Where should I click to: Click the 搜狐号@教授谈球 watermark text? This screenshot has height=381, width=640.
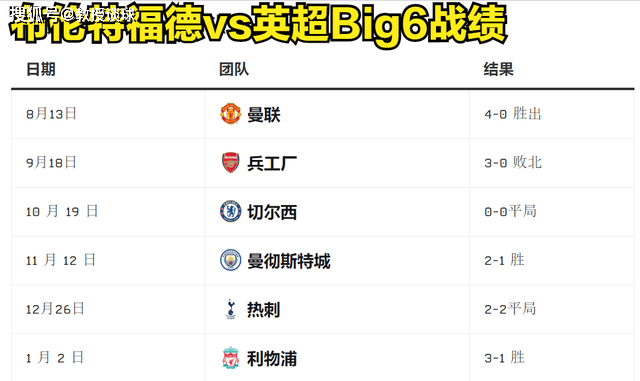pyautogui.click(x=72, y=15)
